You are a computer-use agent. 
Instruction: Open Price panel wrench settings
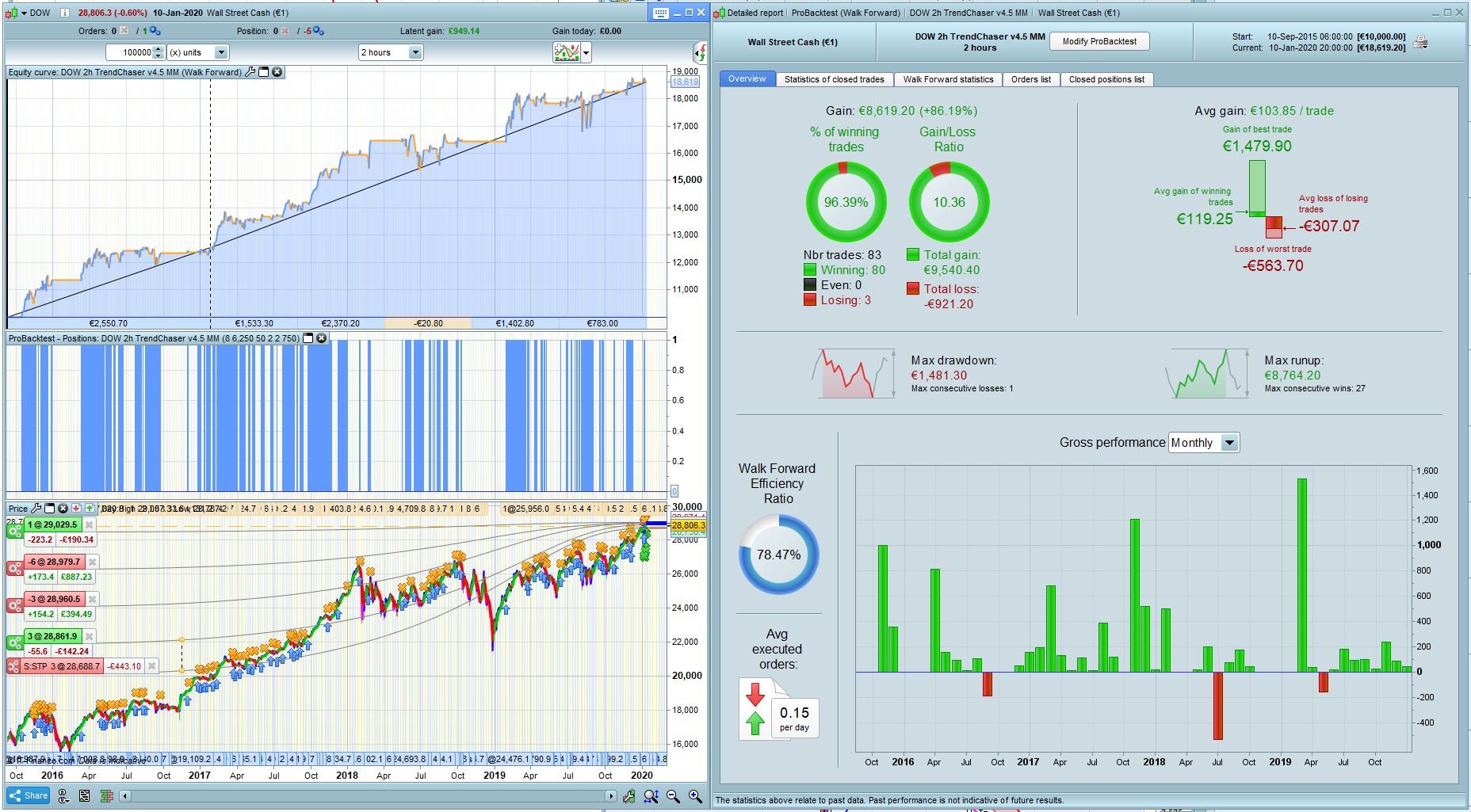pyautogui.click(x=36, y=509)
